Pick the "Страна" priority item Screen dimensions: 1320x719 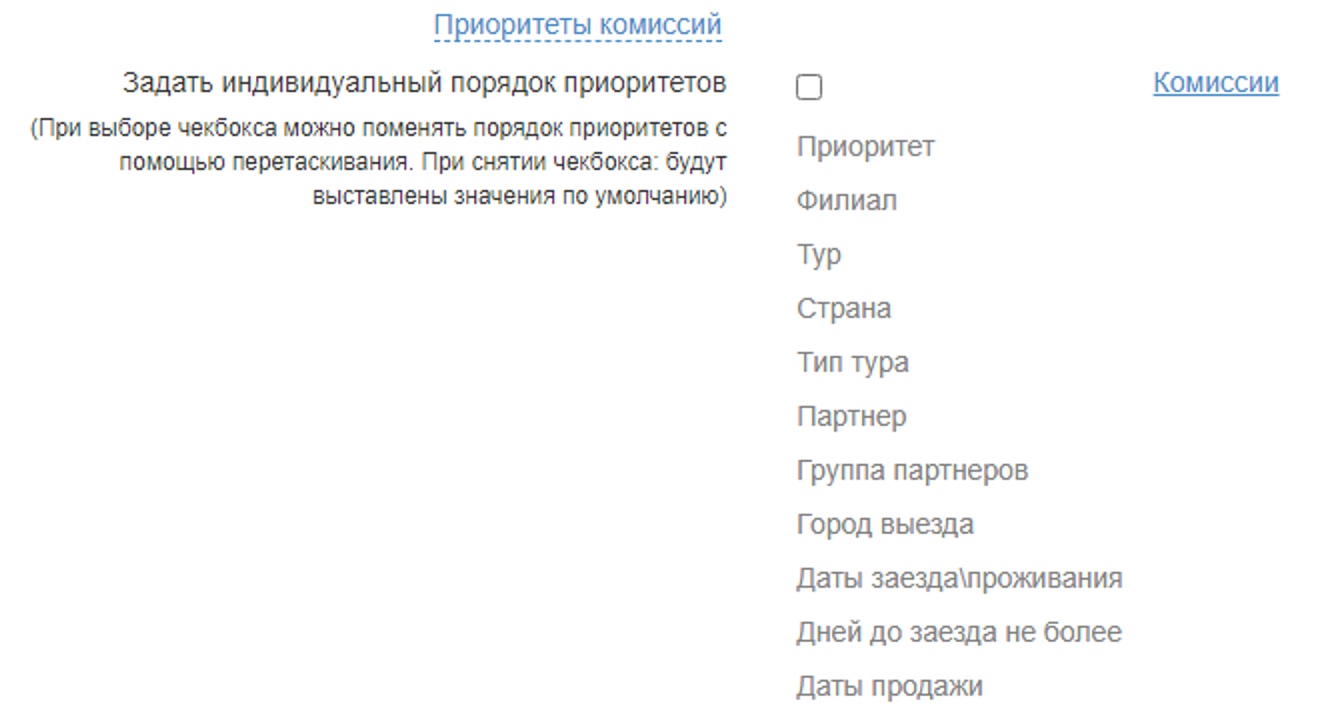click(843, 309)
